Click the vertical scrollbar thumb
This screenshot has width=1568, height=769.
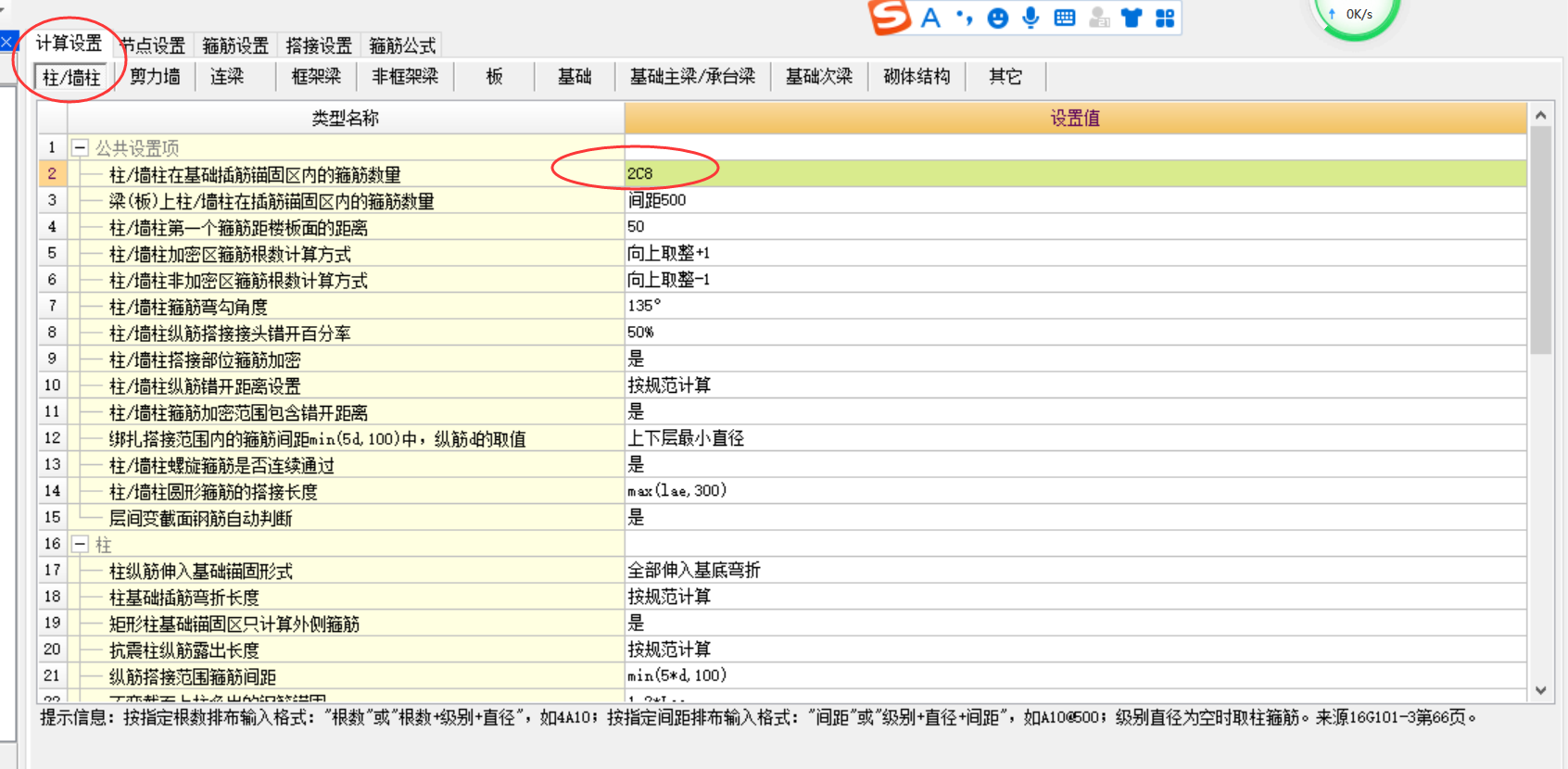[1540, 241]
